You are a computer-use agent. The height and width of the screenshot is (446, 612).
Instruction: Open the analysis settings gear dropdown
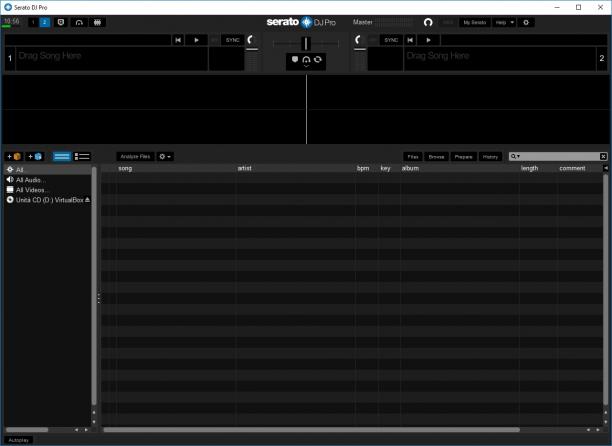(165, 156)
